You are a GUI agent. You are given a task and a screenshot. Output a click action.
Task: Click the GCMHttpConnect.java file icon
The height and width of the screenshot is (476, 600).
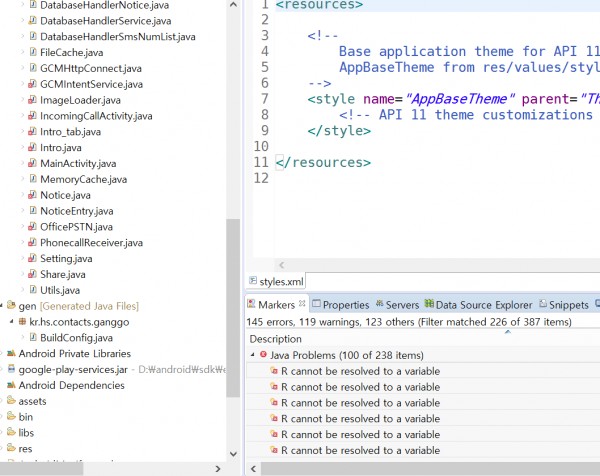point(33,68)
